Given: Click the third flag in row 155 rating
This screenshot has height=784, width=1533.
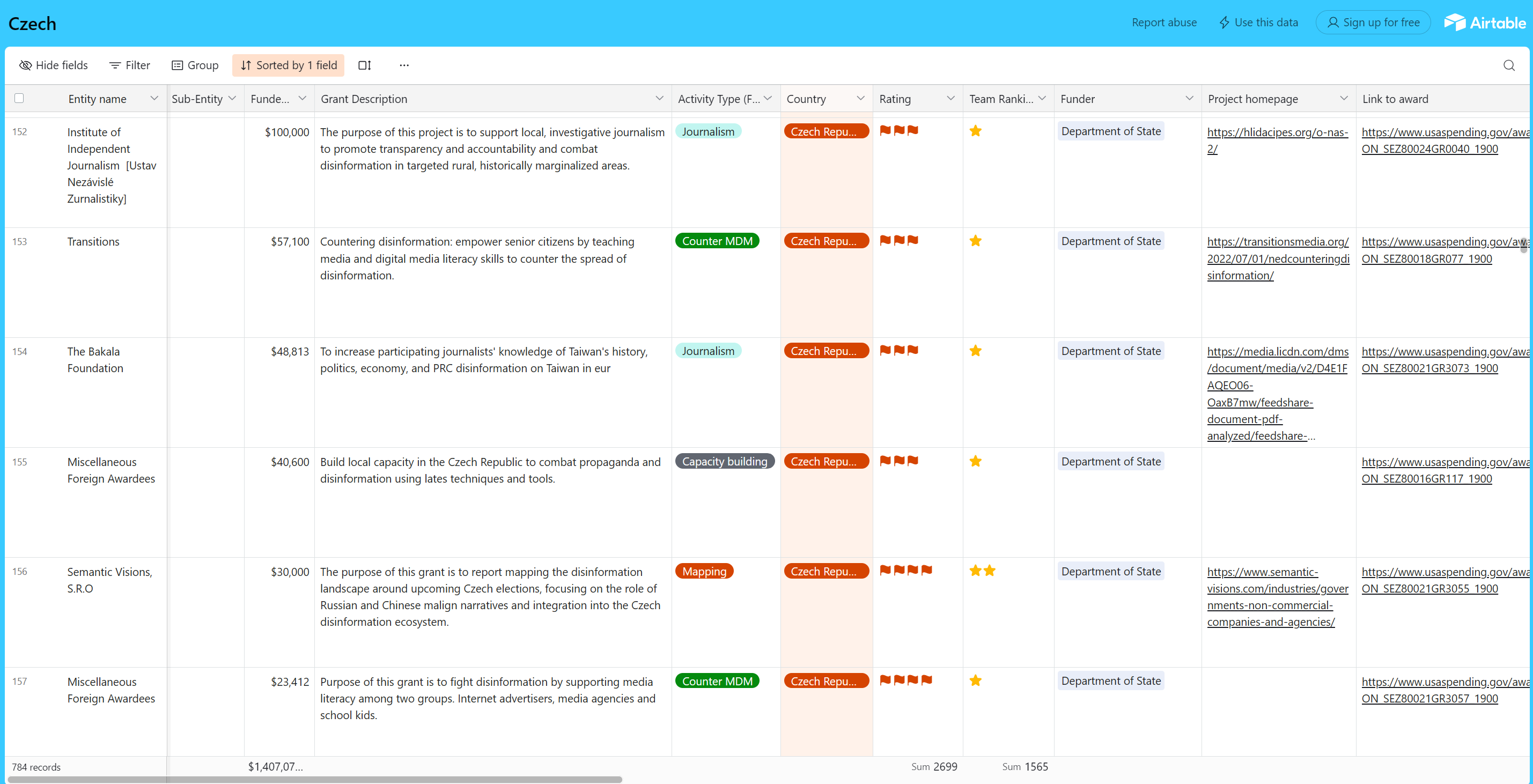Looking at the screenshot, I should [913, 461].
